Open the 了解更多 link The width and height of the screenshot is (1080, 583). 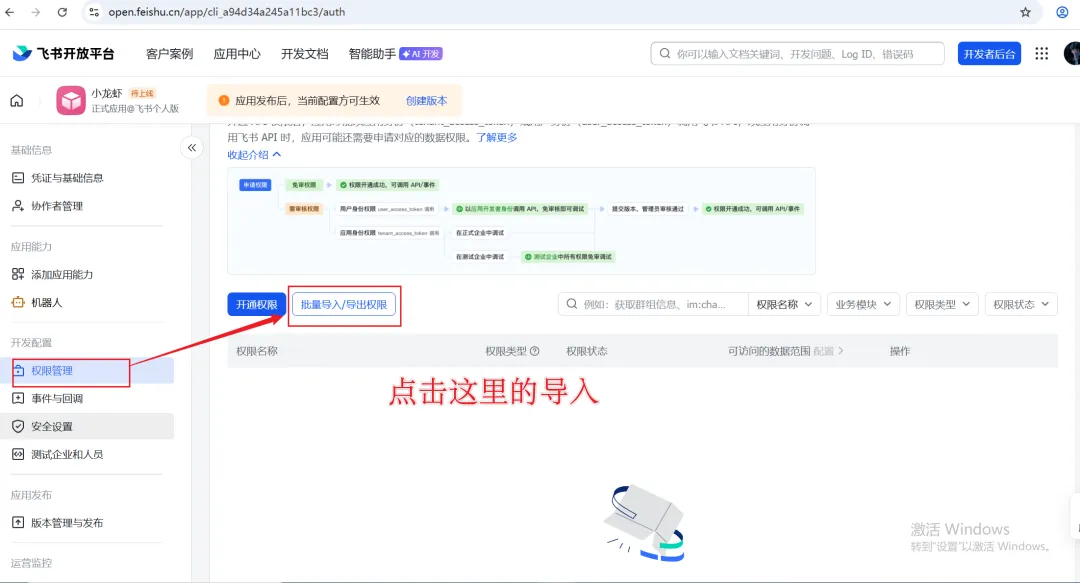tap(497, 137)
